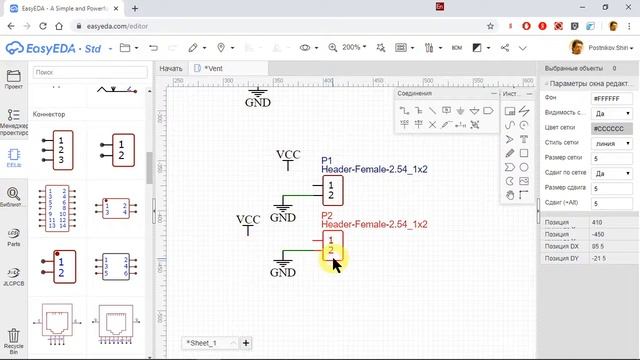Open the Place pin dropdown menu

[x=225, y=48]
